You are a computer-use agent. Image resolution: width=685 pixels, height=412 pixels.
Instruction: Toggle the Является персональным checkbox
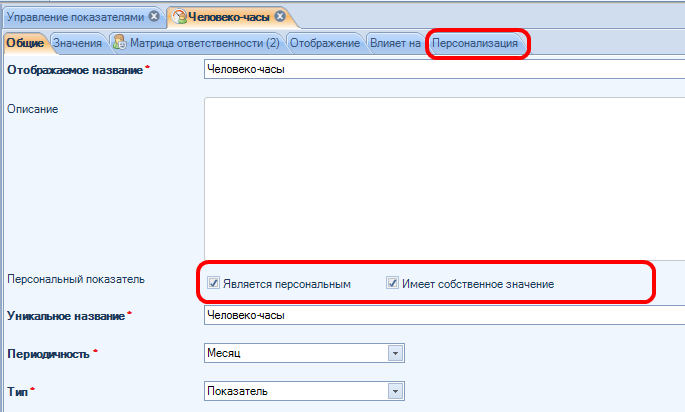pyautogui.click(x=213, y=284)
